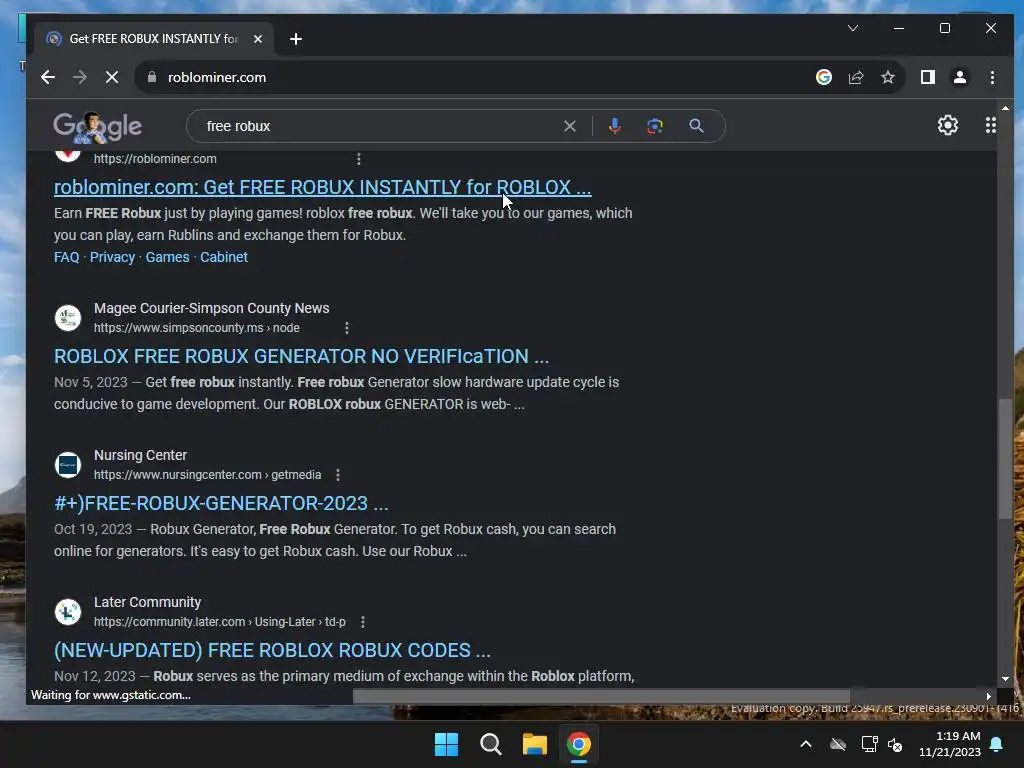Open Chrome three-dot menu
Viewport: 1024px width, 768px height.
click(x=992, y=77)
